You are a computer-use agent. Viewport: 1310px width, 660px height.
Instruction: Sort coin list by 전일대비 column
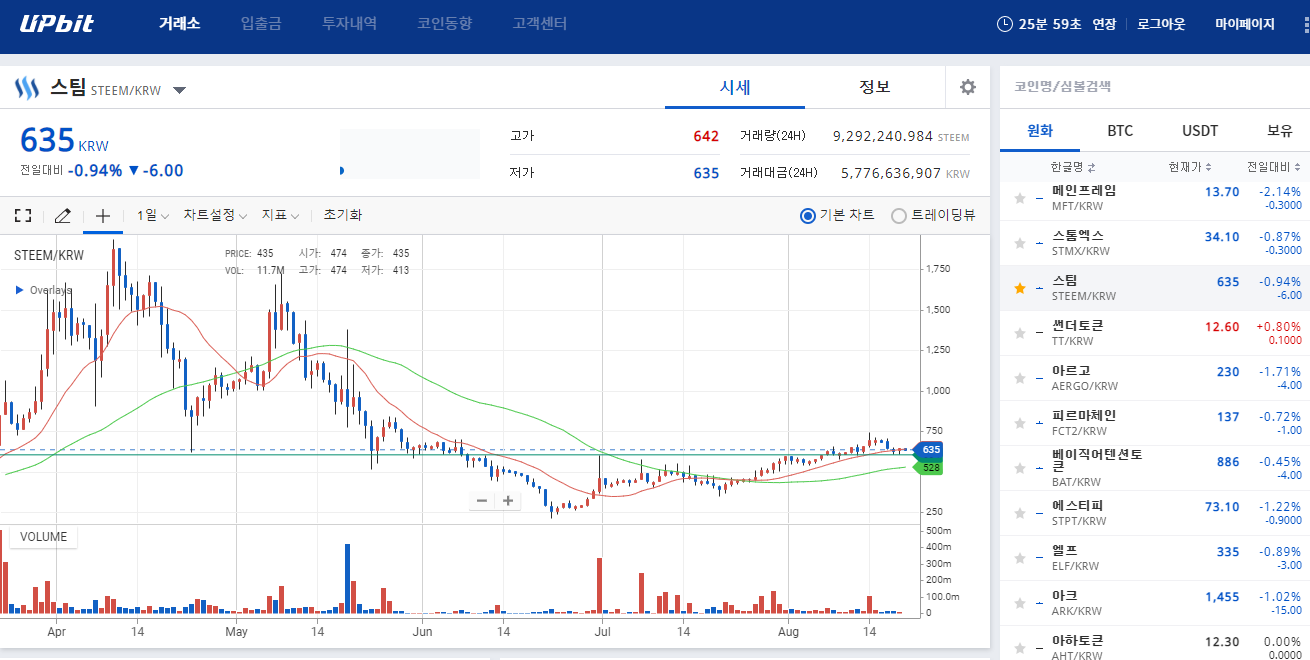pos(1273,167)
